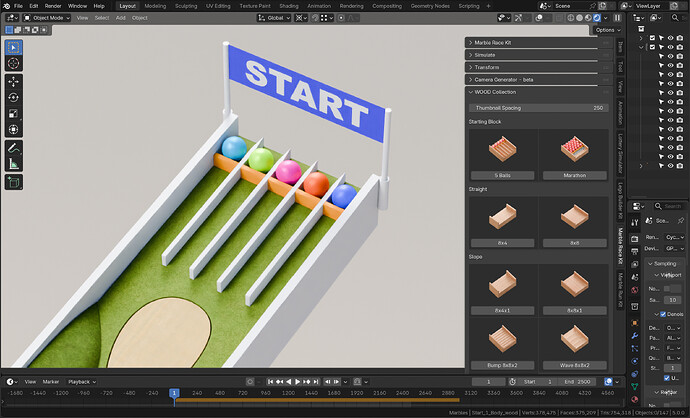Toggle auto keying record button
Screen dimensions: 690x418
coord(250,382)
